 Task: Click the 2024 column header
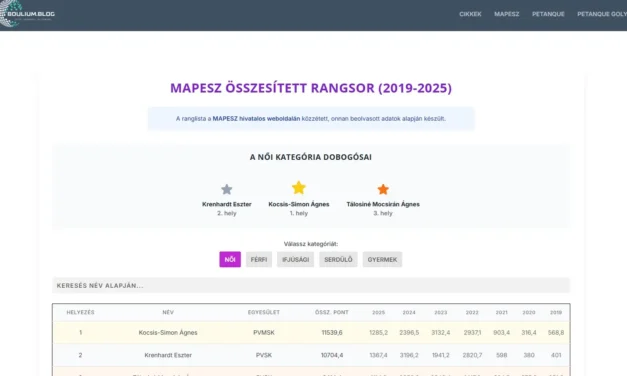(x=409, y=312)
